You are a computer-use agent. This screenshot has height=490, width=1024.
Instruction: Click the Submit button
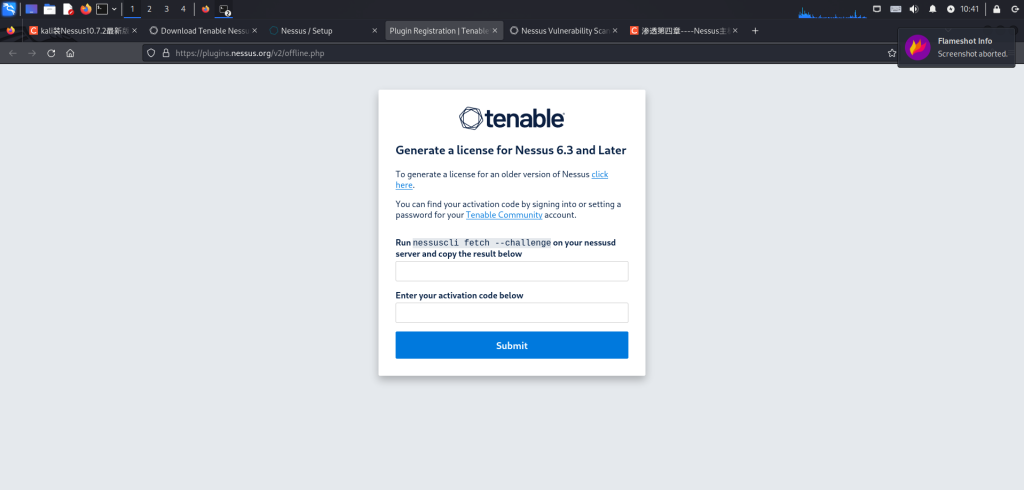tap(512, 345)
